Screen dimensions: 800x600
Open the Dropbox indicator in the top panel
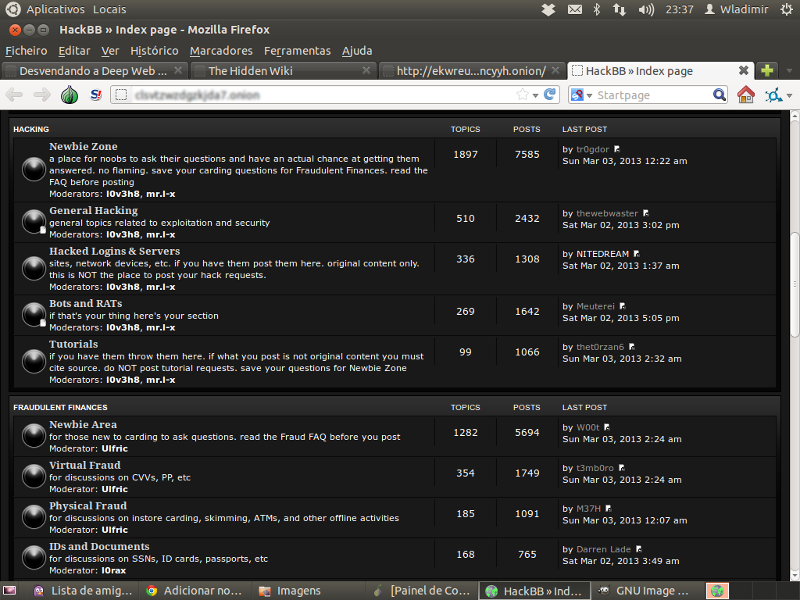[548, 10]
